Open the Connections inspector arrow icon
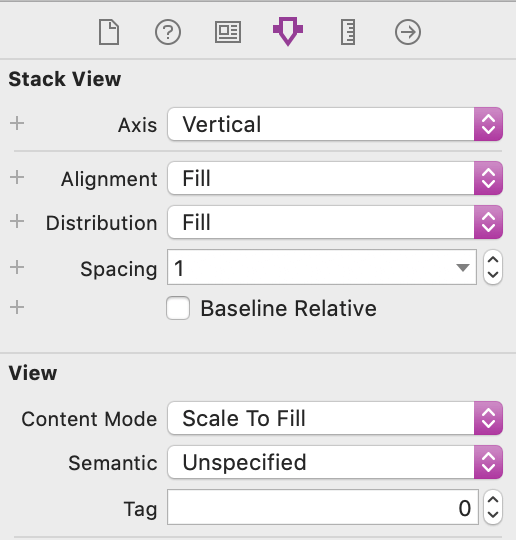Screen dimensions: 516x540 tap(408, 32)
